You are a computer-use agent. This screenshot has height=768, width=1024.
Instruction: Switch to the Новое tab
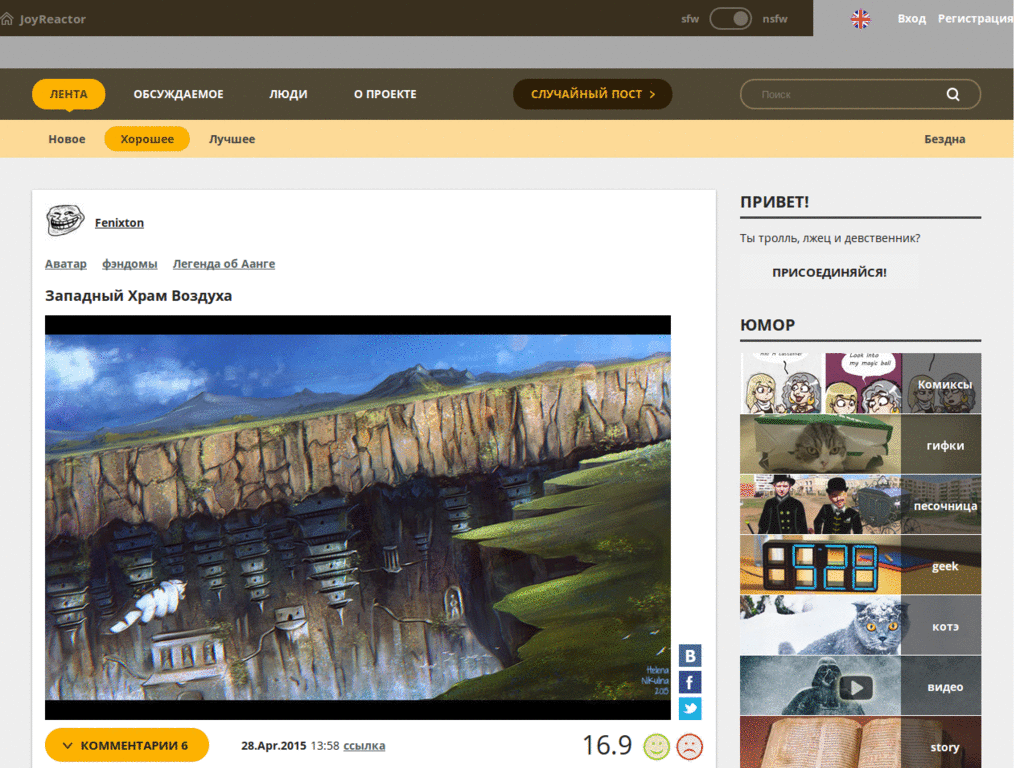(67, 139)
